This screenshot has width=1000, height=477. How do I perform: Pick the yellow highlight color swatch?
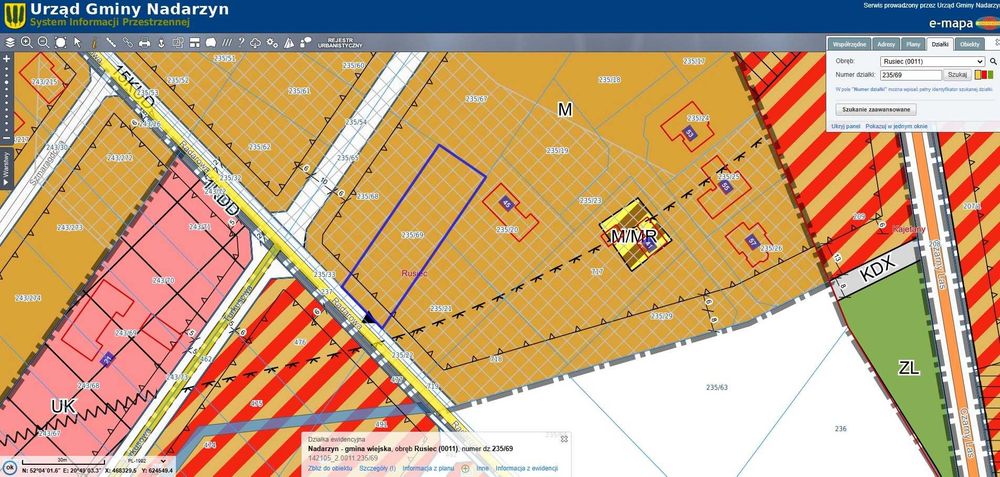pyautogui.click(x=977, y=75)
